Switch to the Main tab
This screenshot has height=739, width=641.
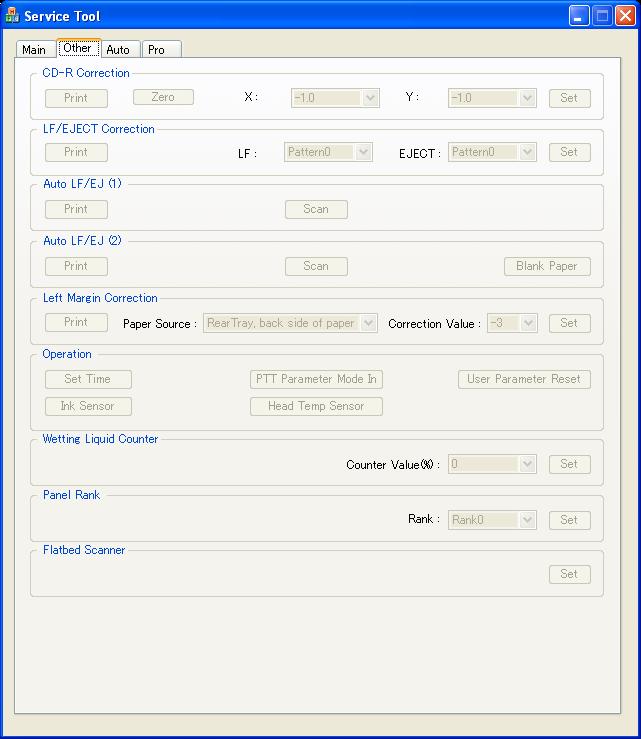[34, 50]
